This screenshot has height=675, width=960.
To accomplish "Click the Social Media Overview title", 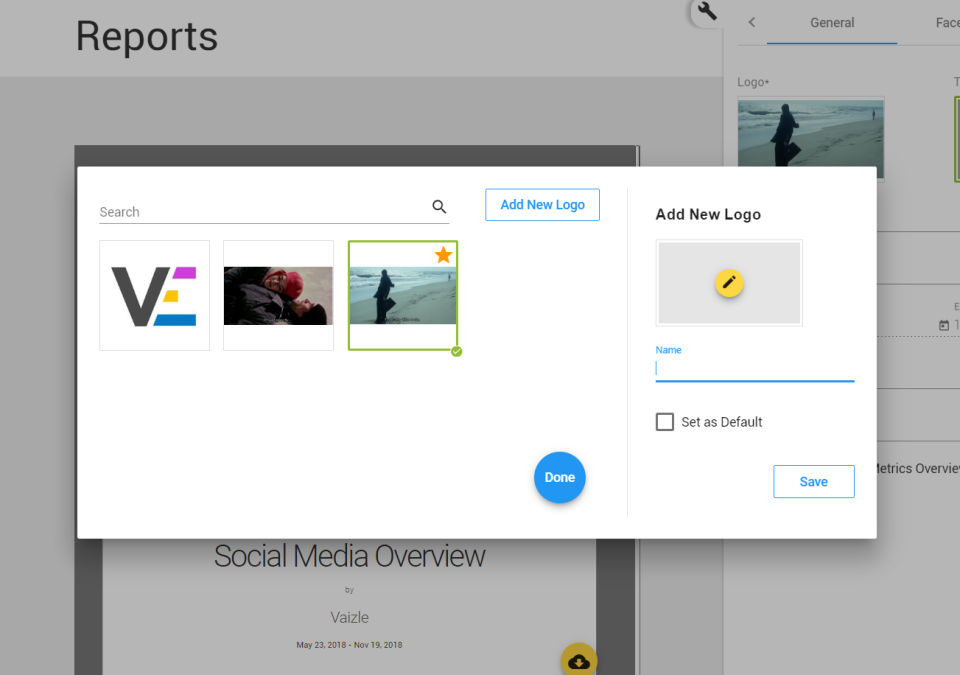I will pyautogui.click(x=349, y=556).
